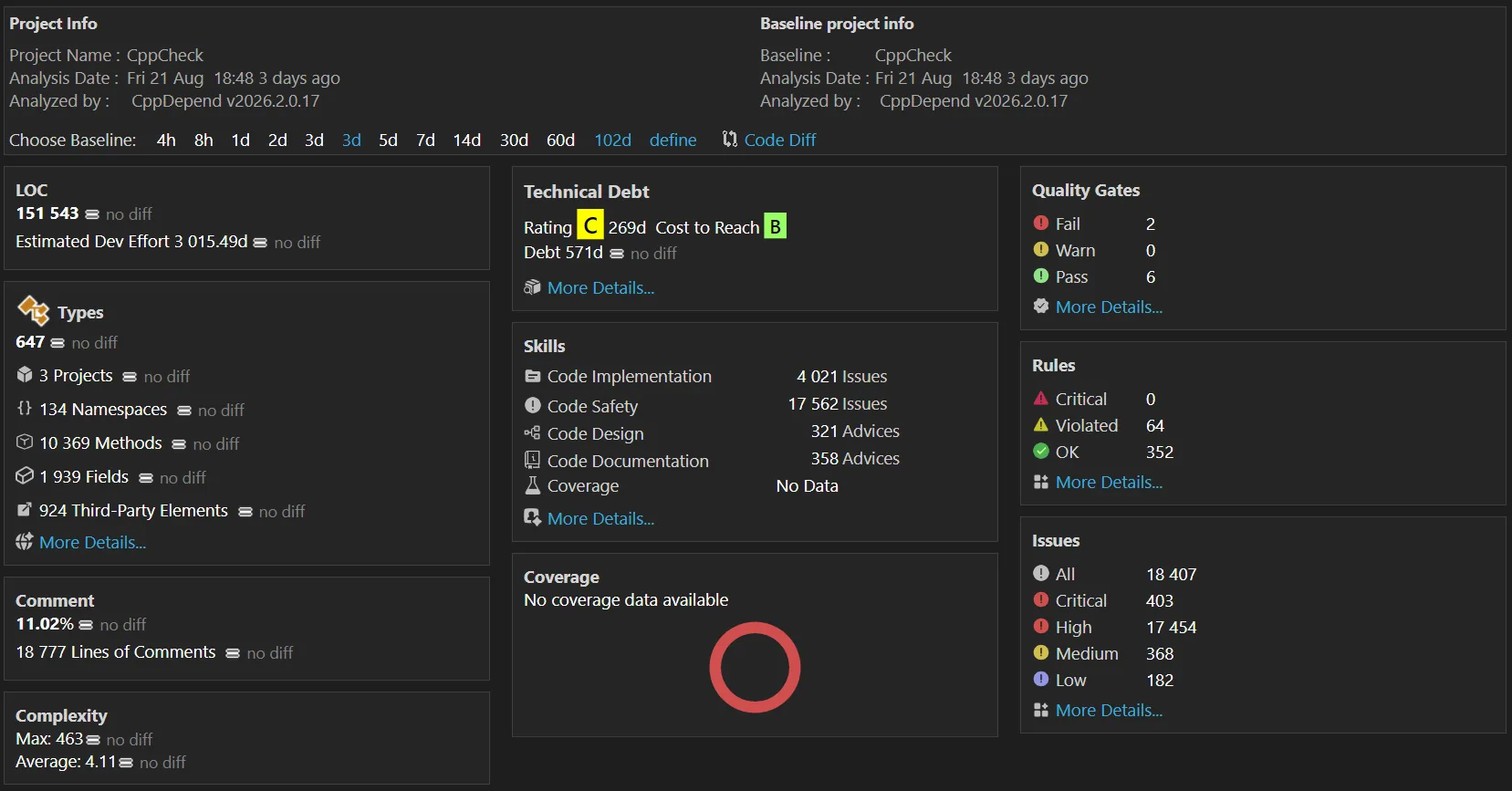Click the All issues count 18 407

1172,574
